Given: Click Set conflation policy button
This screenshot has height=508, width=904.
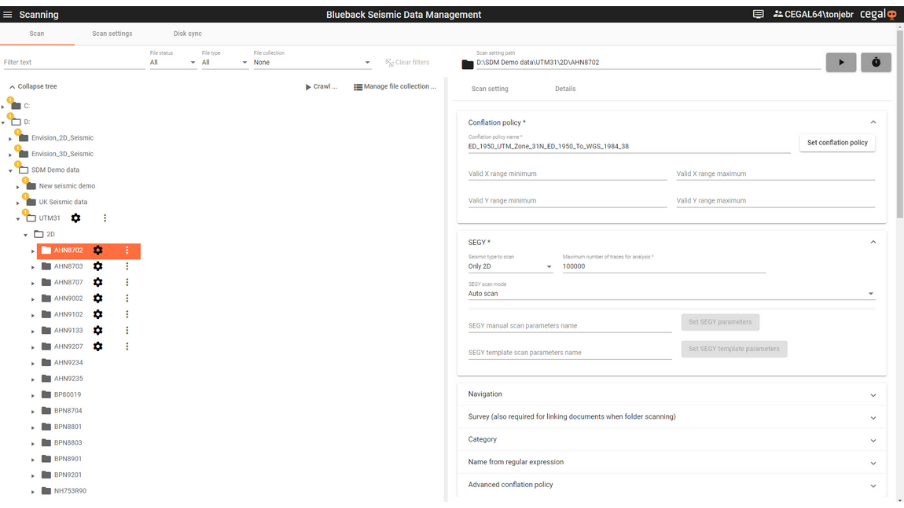Looking at the screenshot, I should coord(837,142).
